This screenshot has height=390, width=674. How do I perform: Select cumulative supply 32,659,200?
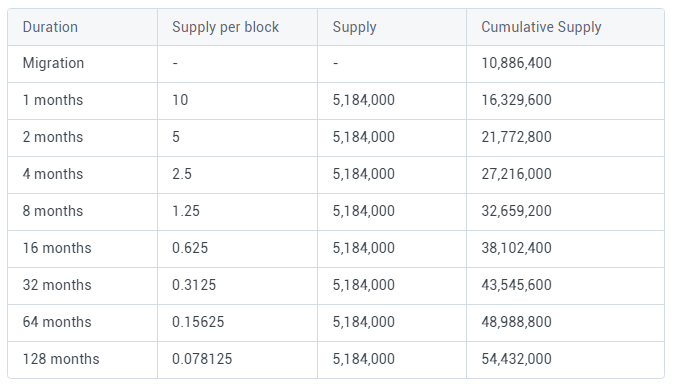point(516,211)
